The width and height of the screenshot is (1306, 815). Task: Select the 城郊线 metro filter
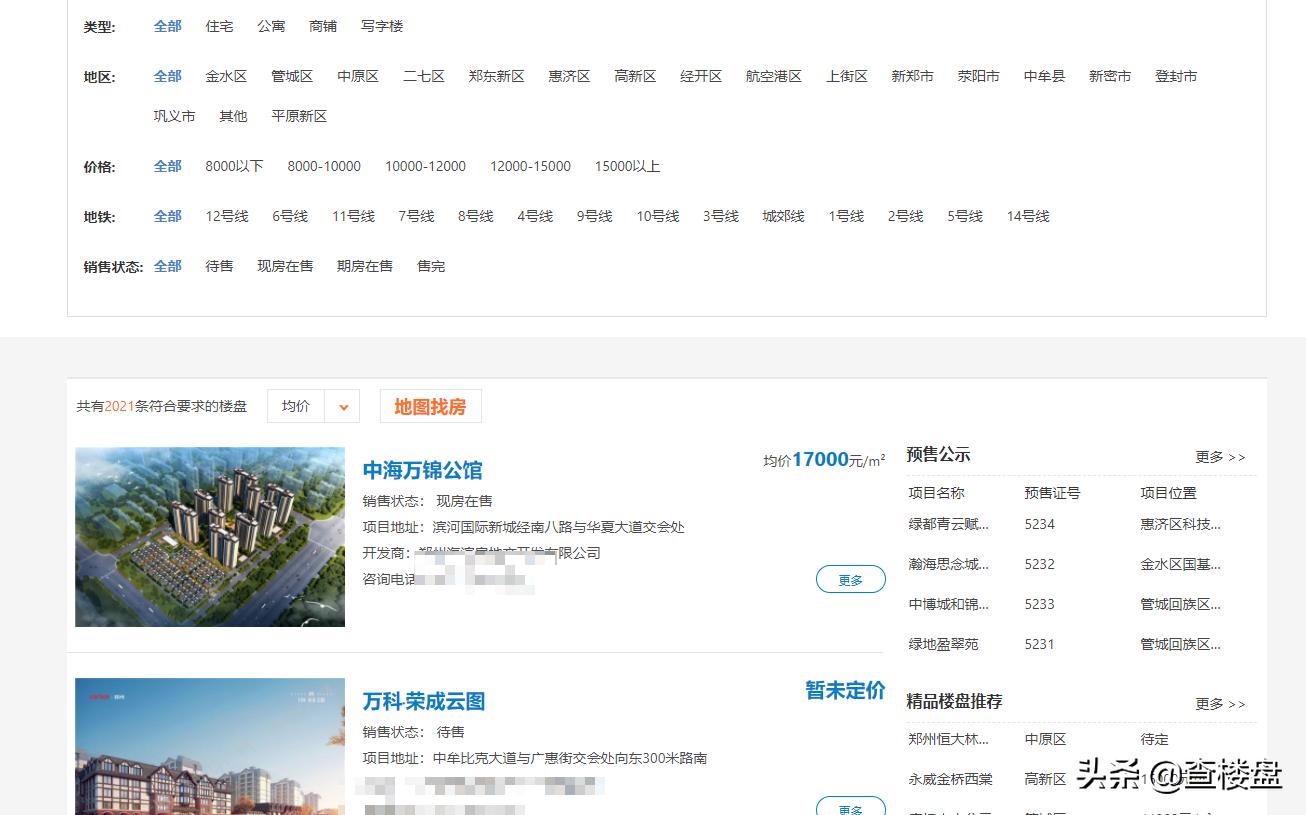pos(783,215)
